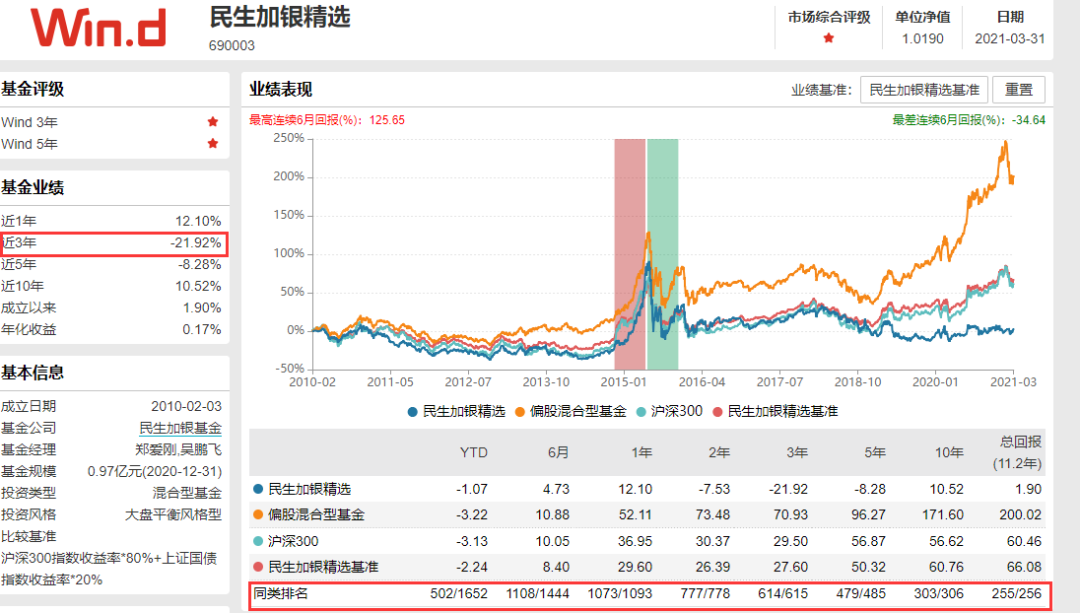Open the 民生加银精选基准 benchmark selector
1080x613 pixels.
click(x=924, y=90)
